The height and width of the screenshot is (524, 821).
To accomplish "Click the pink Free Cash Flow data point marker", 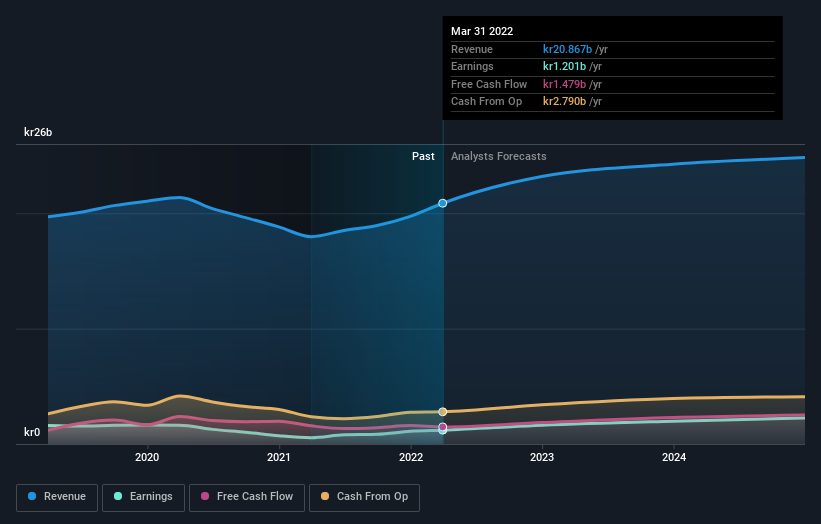I will pyautogui.click(x=442, y=427).
